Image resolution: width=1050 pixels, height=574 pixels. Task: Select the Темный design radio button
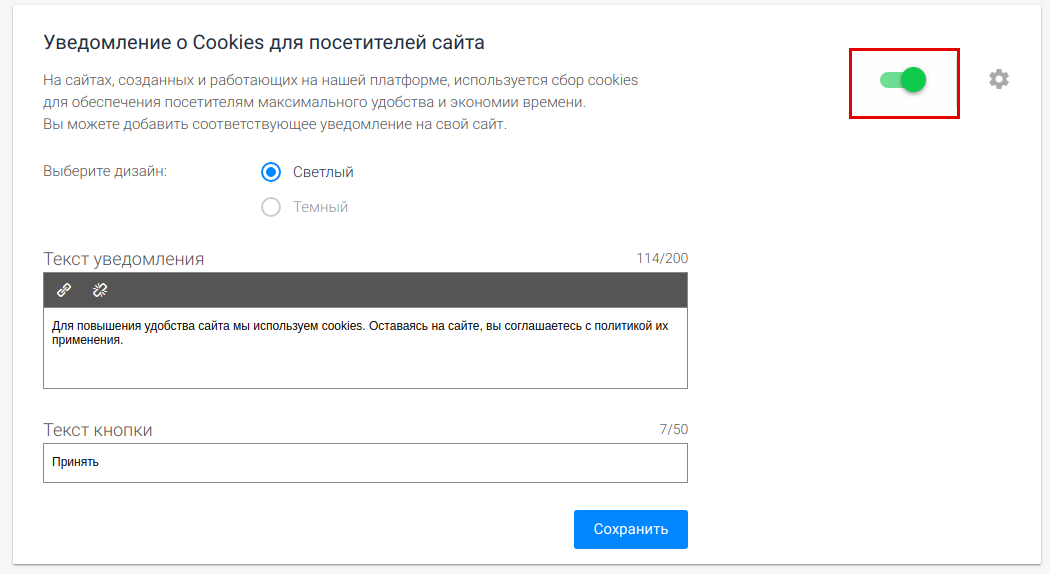271,207
